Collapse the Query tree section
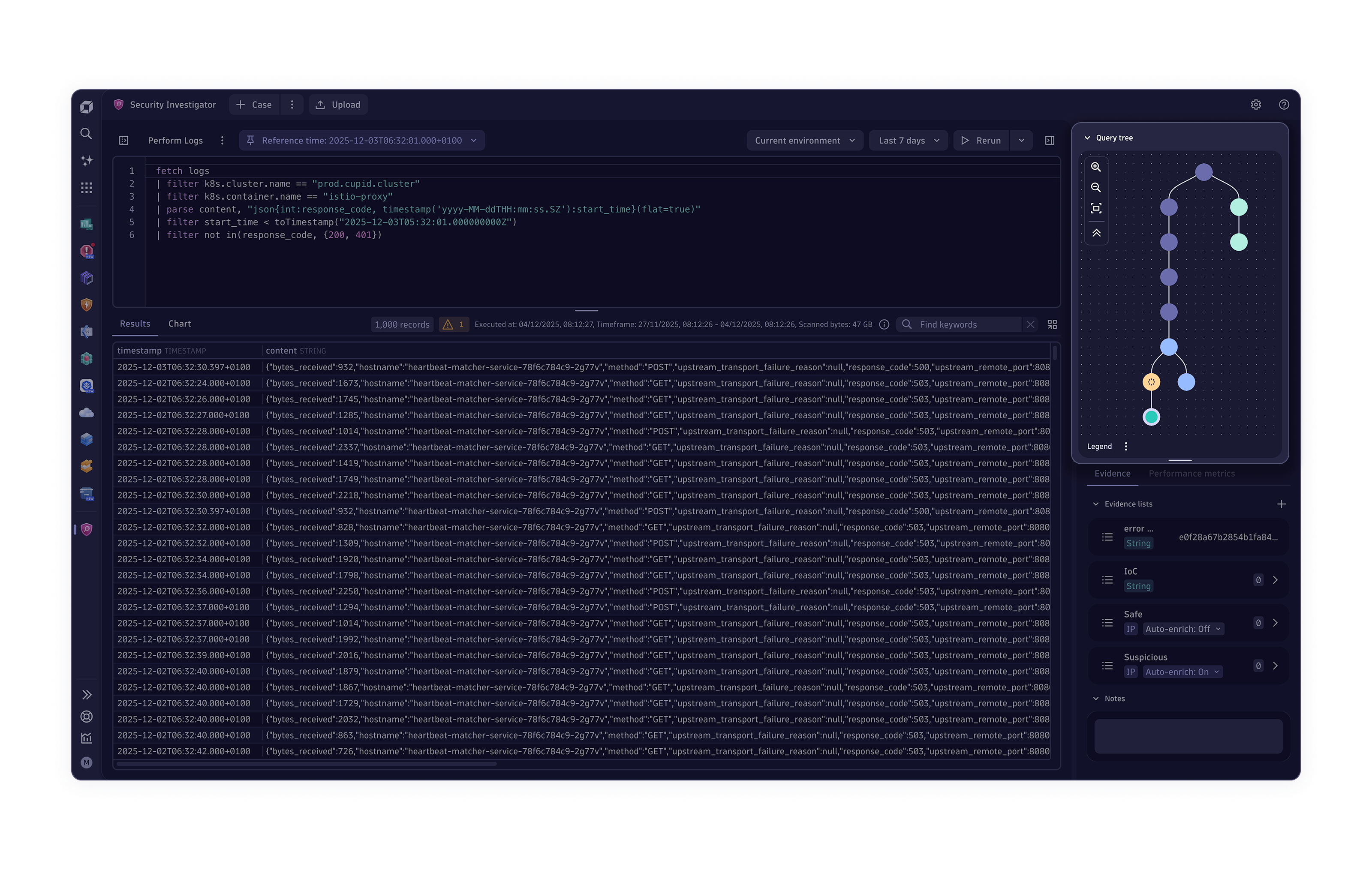The image size is (1372, 870). tap(1087, 138)
